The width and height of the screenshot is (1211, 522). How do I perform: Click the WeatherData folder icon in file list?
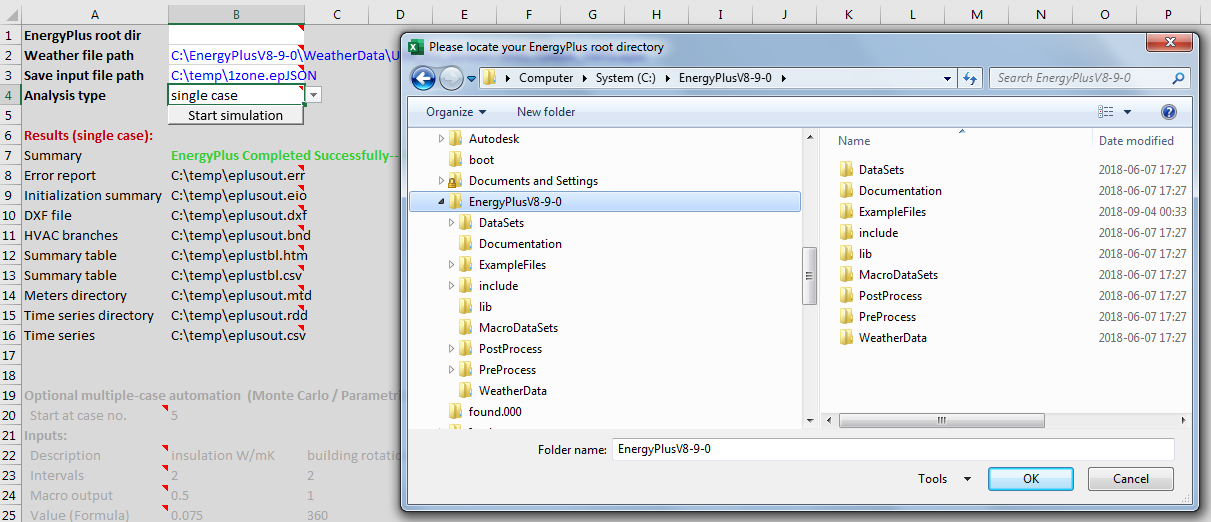click(846, 338)
